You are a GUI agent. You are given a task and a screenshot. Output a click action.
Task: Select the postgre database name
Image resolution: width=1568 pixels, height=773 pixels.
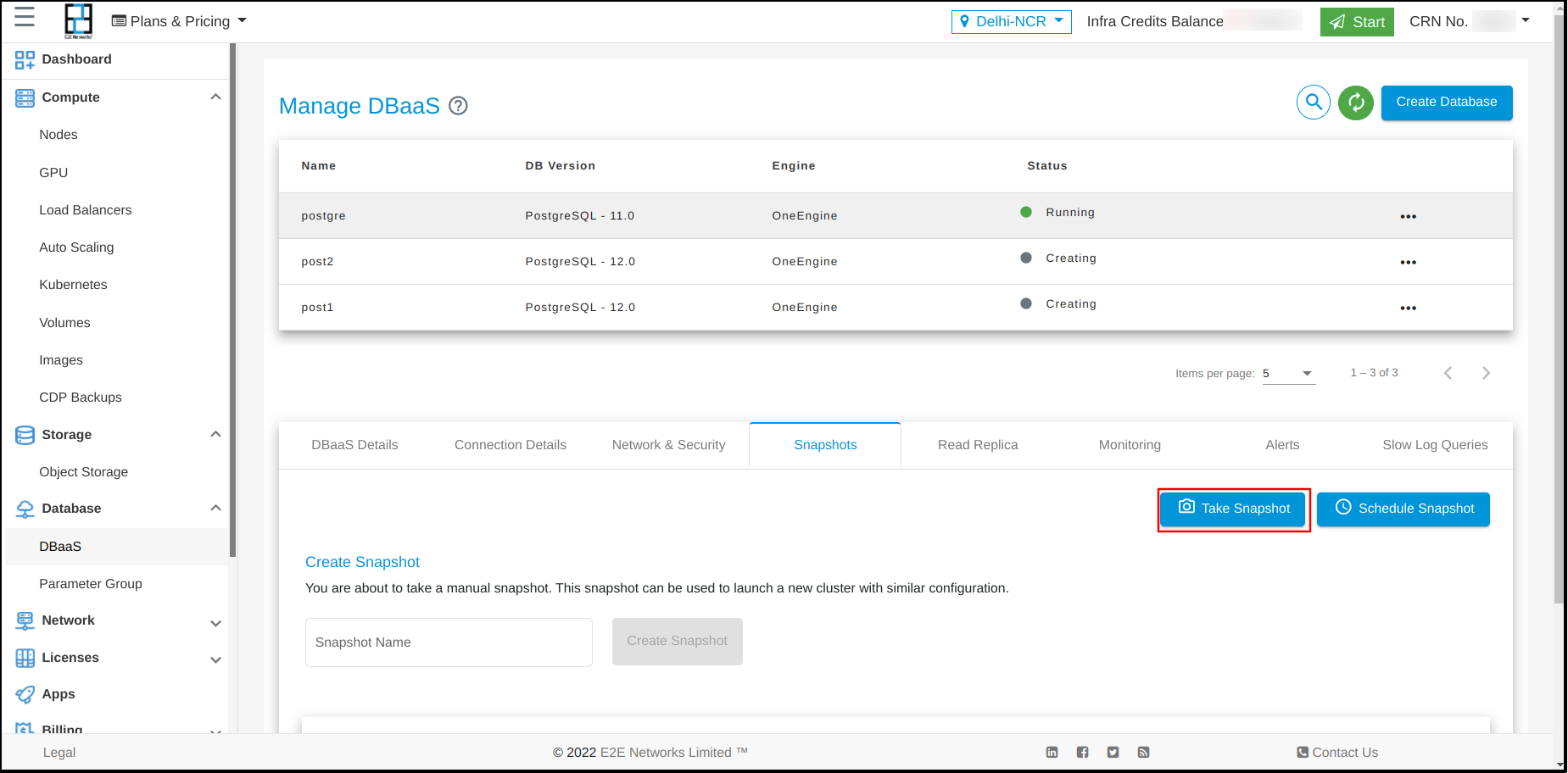click(x=323, y=216)
